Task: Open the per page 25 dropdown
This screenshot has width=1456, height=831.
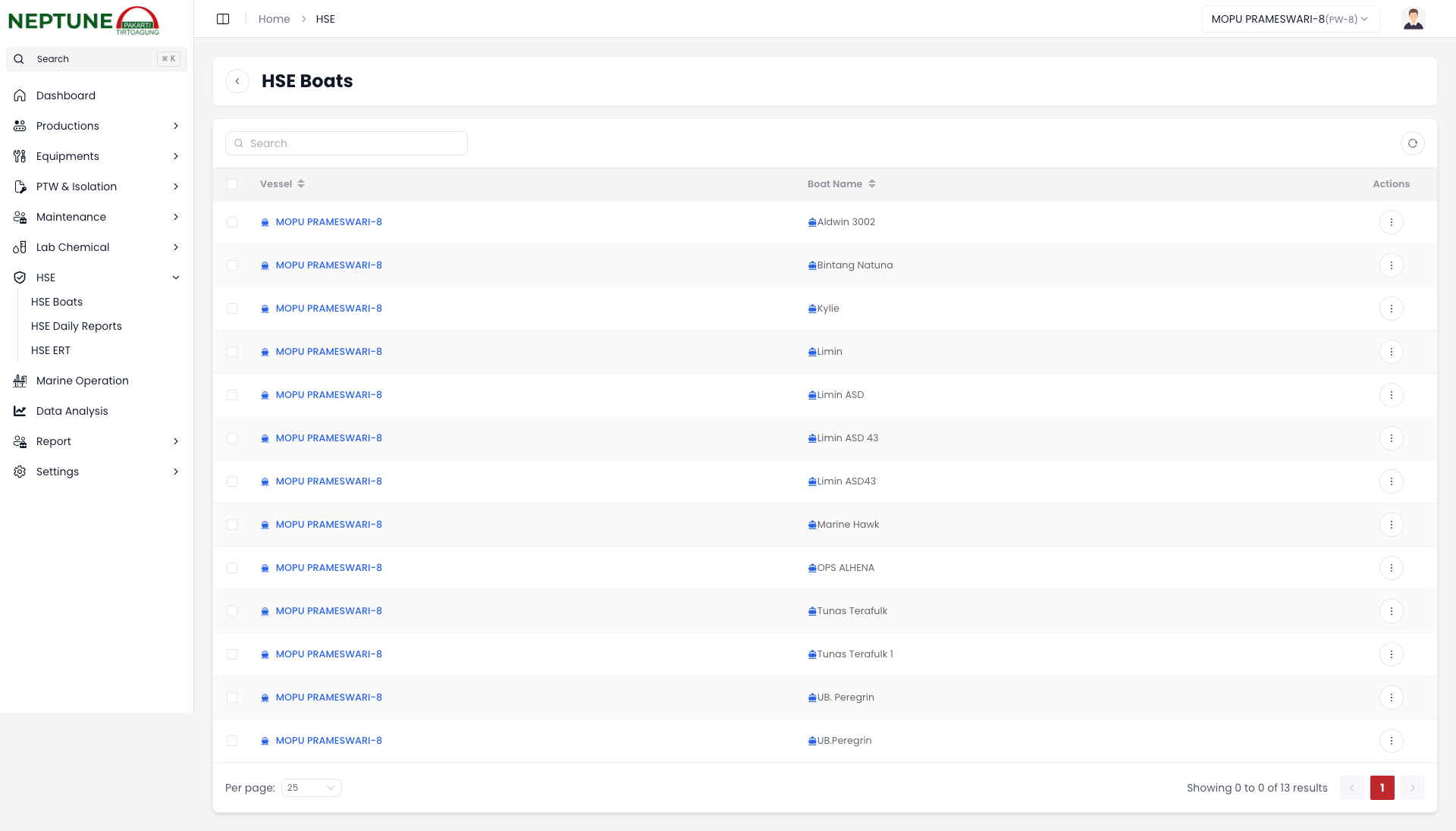Action: click(x=311, y=788)
